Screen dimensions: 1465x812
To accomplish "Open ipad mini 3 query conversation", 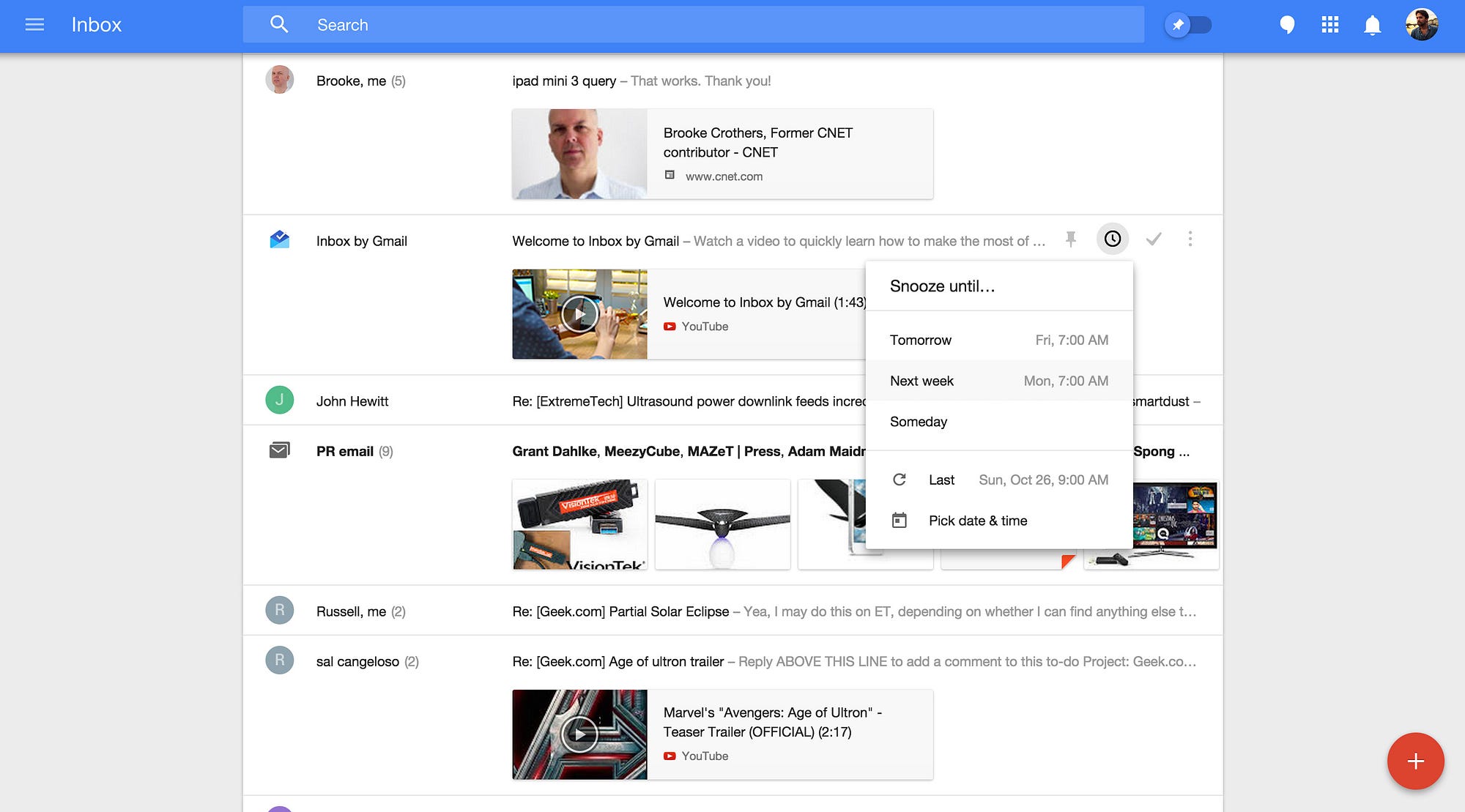I will click(732, 81).
